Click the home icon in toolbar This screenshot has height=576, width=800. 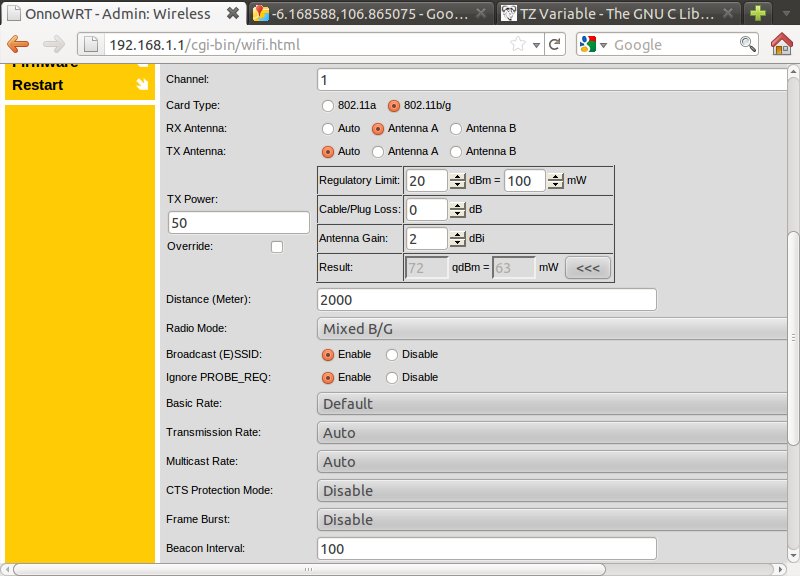point(782,45)
